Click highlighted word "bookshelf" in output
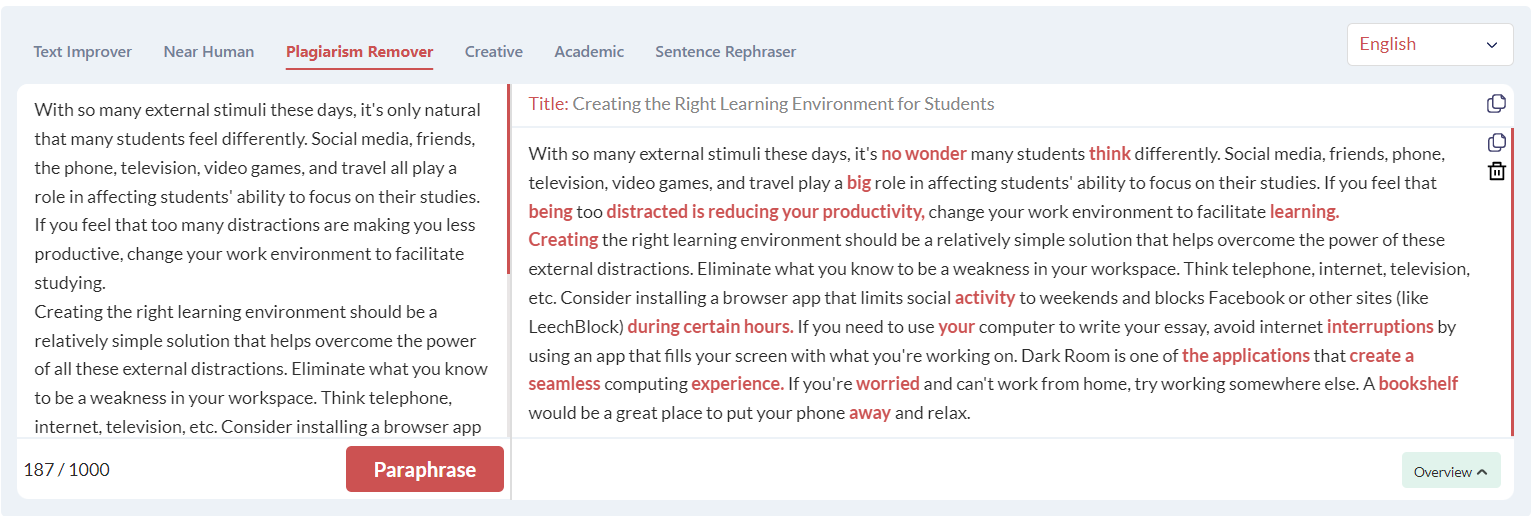This screenshot has width=1532, height=516. [x=1418, y=383]
